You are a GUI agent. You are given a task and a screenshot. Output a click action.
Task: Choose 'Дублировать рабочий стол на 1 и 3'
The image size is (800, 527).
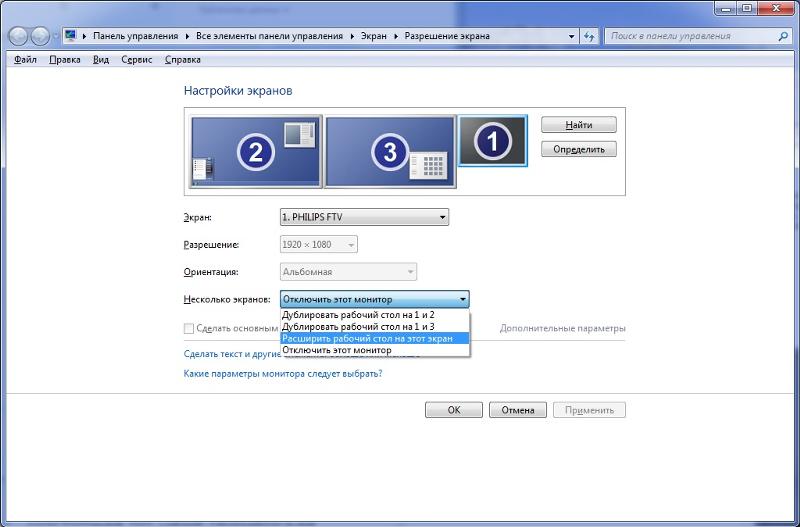374,327
